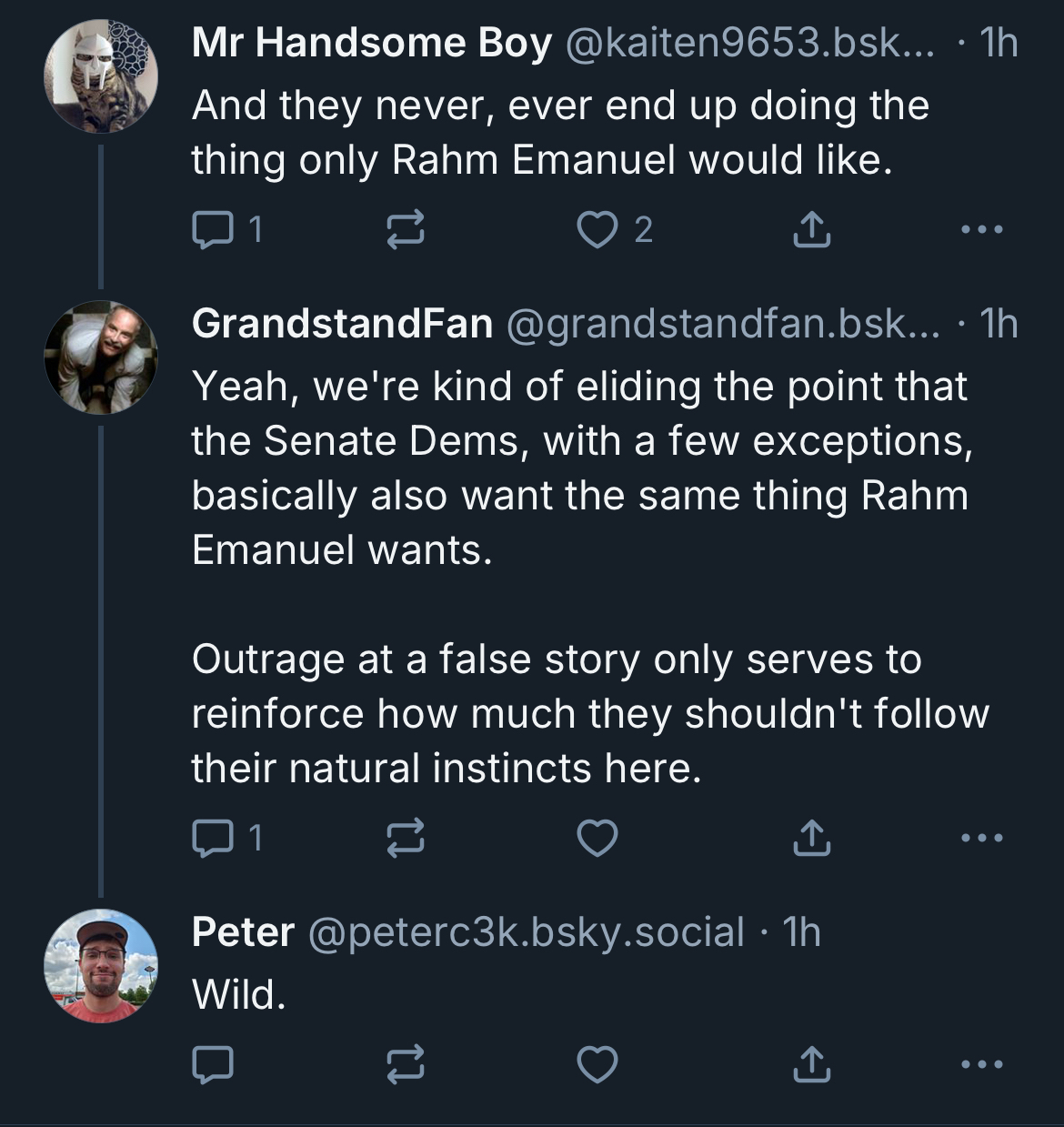This screenshot has height=1127, width=1064.
Task: Like GrandstandFan's post
Action: [597, 838]
